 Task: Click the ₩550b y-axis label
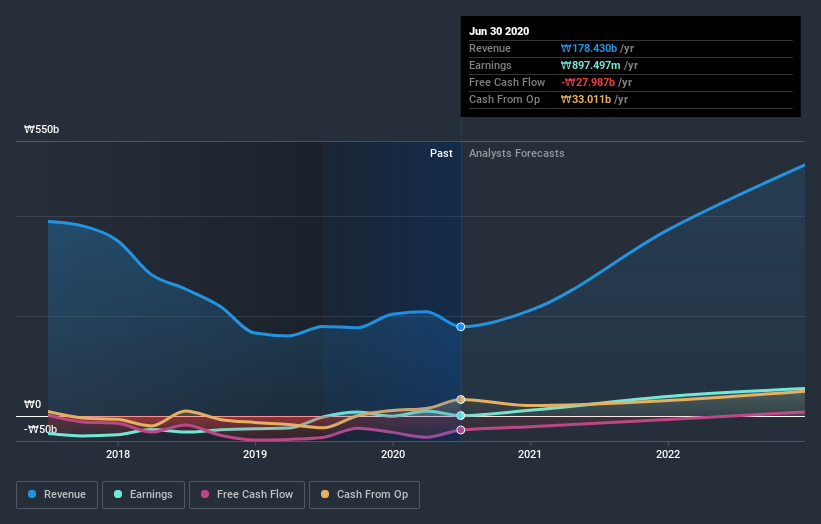click(41, 129)
